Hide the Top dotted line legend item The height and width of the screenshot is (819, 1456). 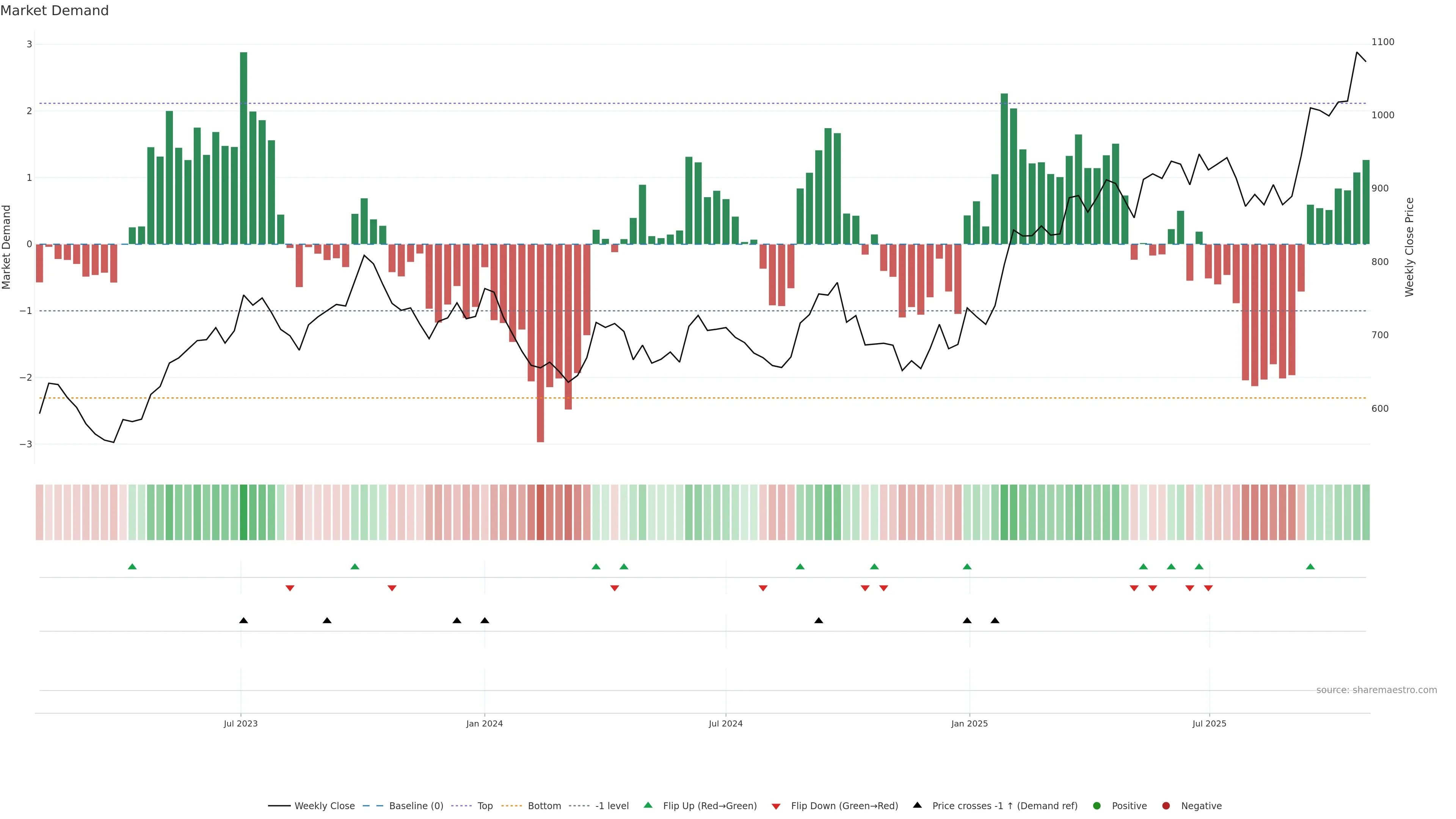click(485, 806)
